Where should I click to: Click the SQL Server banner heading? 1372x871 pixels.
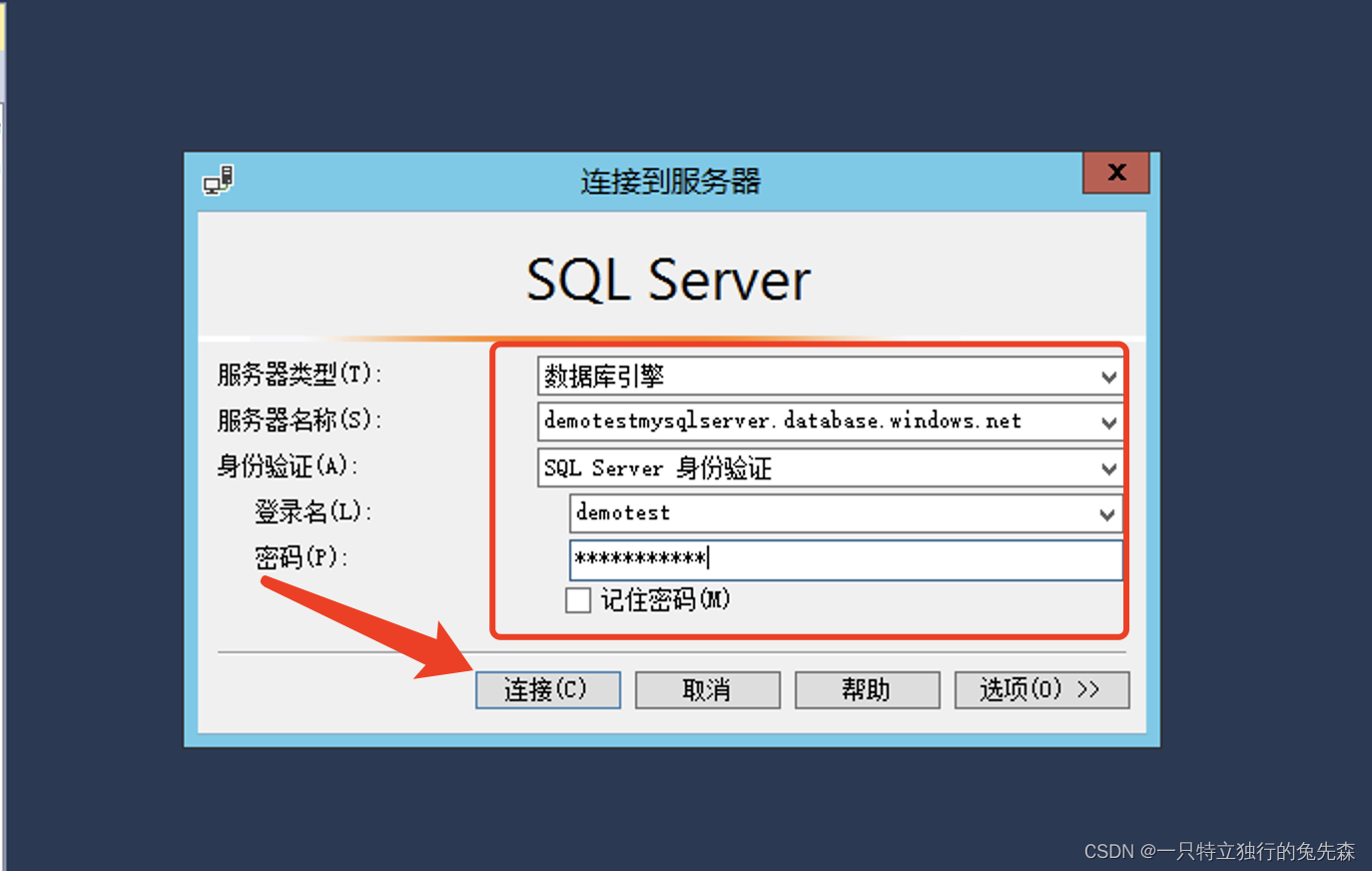(x=668, y=280)
